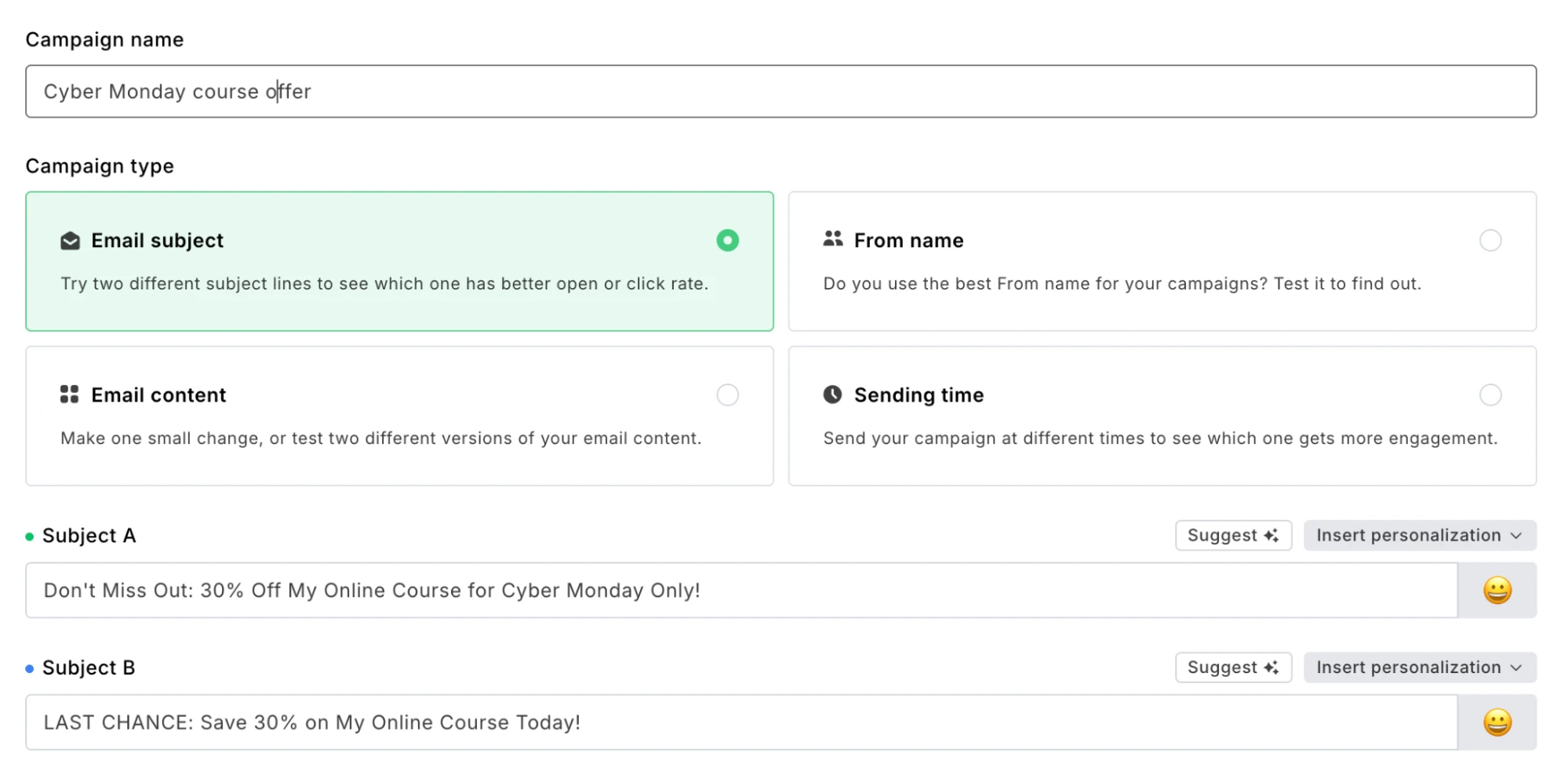This screenshot has height=779, width=1568.
Task: Click the Subject B text field
Action: (x=741, y=723)
